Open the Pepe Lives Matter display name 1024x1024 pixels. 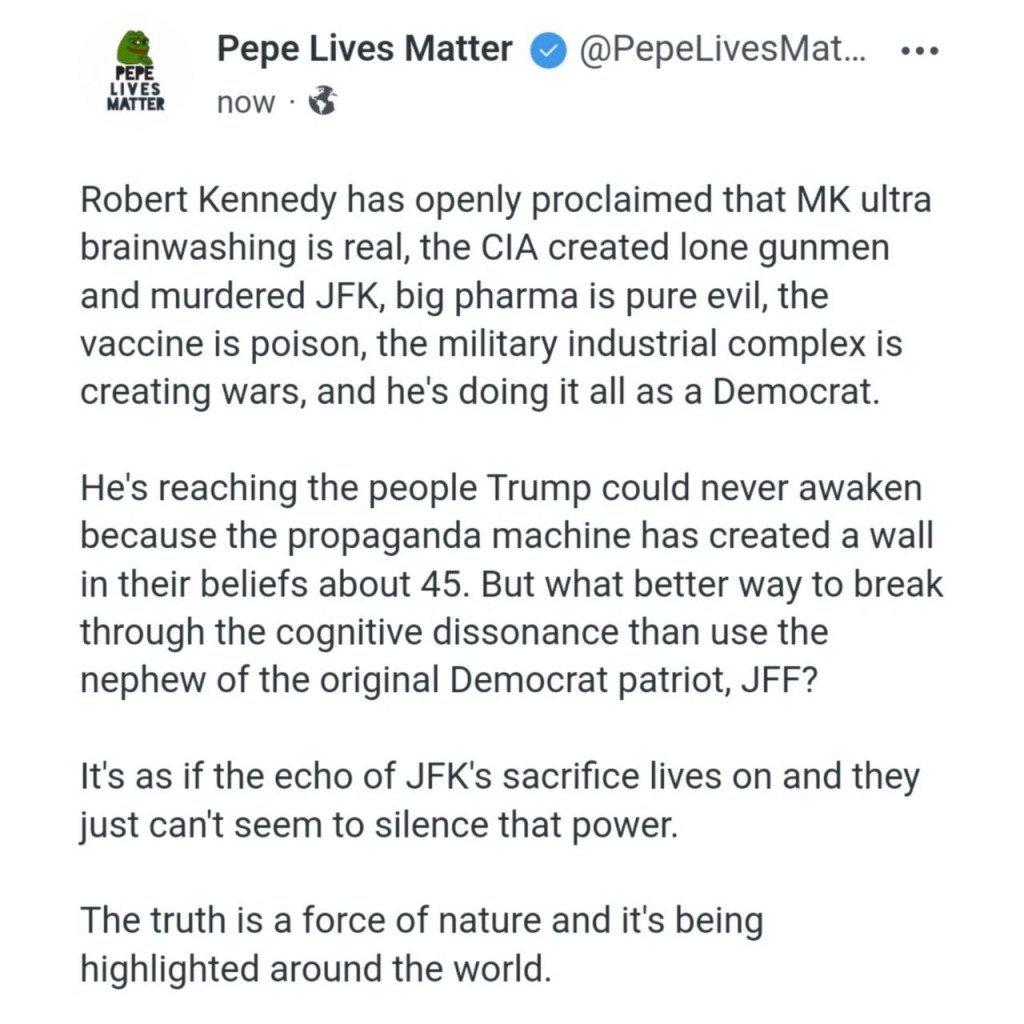point(365,50)
